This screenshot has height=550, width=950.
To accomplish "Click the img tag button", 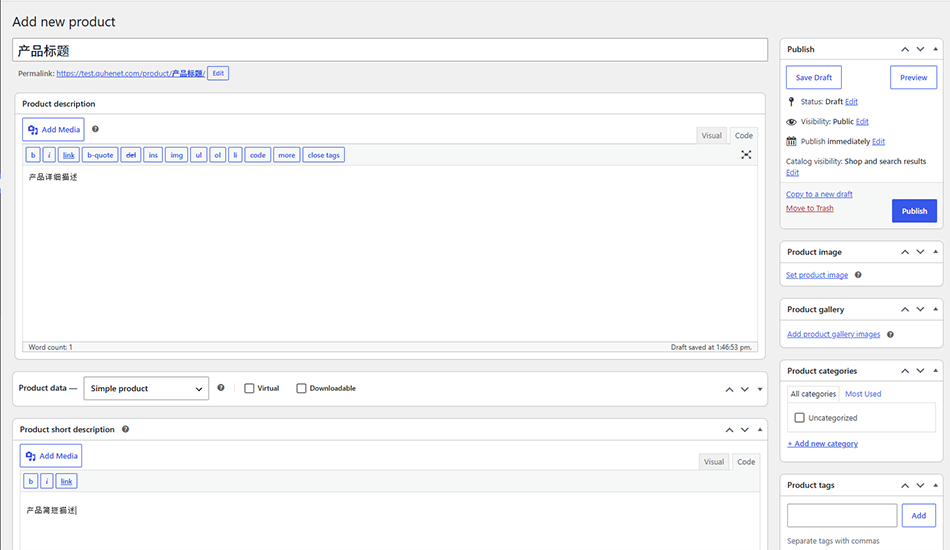I will point(176,155).
